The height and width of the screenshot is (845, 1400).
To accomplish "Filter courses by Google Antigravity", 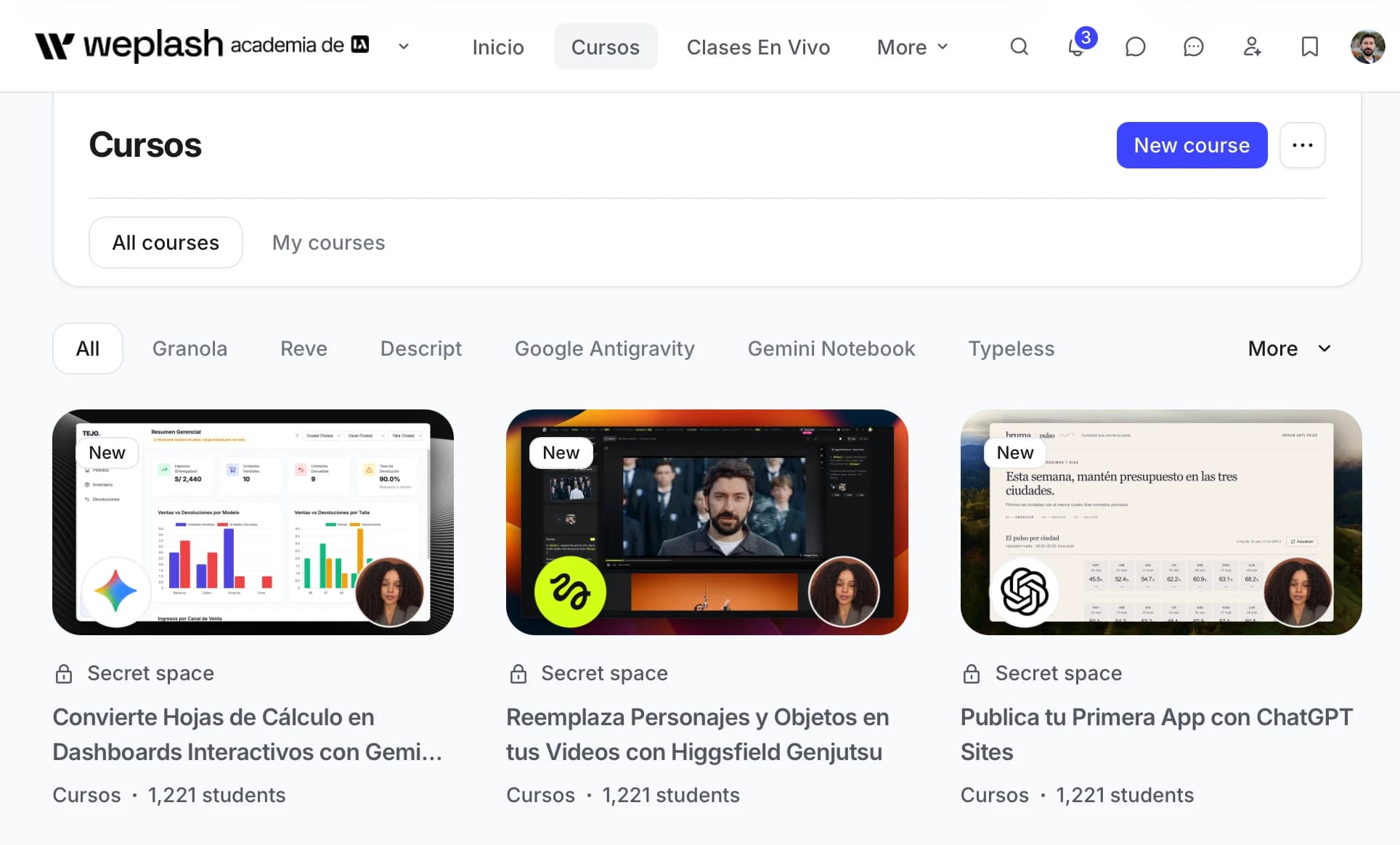I will tap(604, 348).
